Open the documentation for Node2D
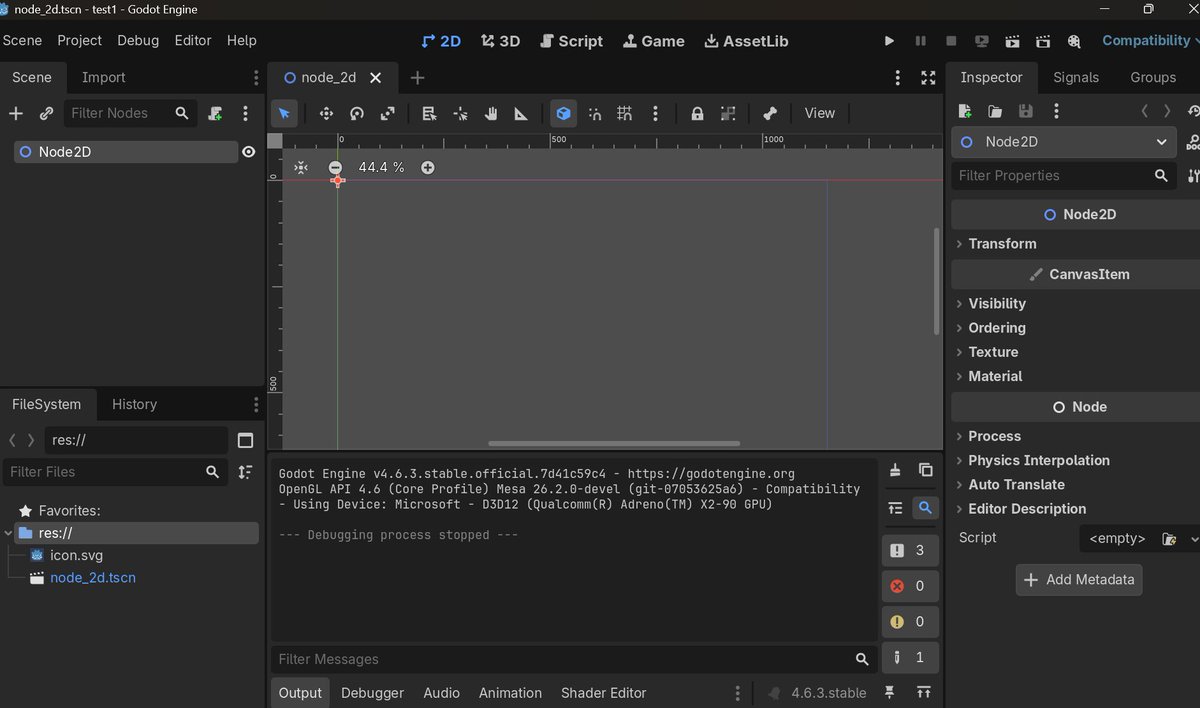Screen dimensions: 1200x708 coord(1193,142)
